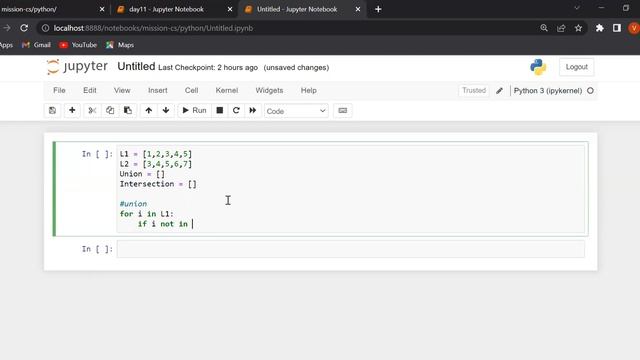Open browser extensions puzzle icon

pos(600,28)
